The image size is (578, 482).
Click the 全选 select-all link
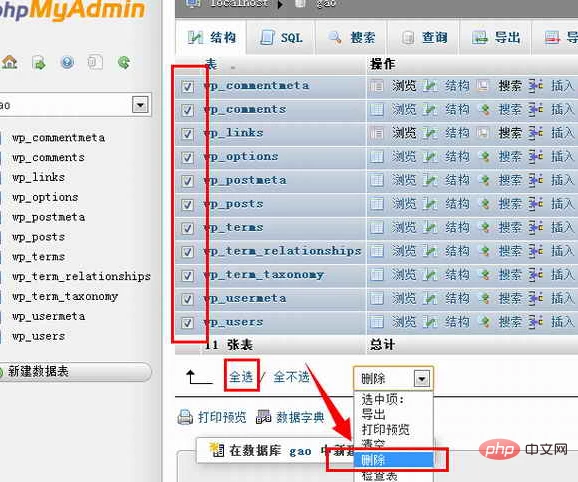pos(241,377)
